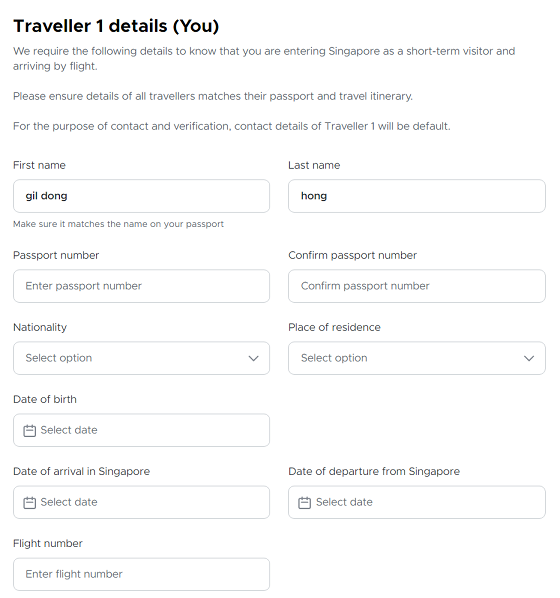The width and height of the screenshot is (560, 598).
Task: Open the Date of departure from Singapore field
Action: (417, 502)
